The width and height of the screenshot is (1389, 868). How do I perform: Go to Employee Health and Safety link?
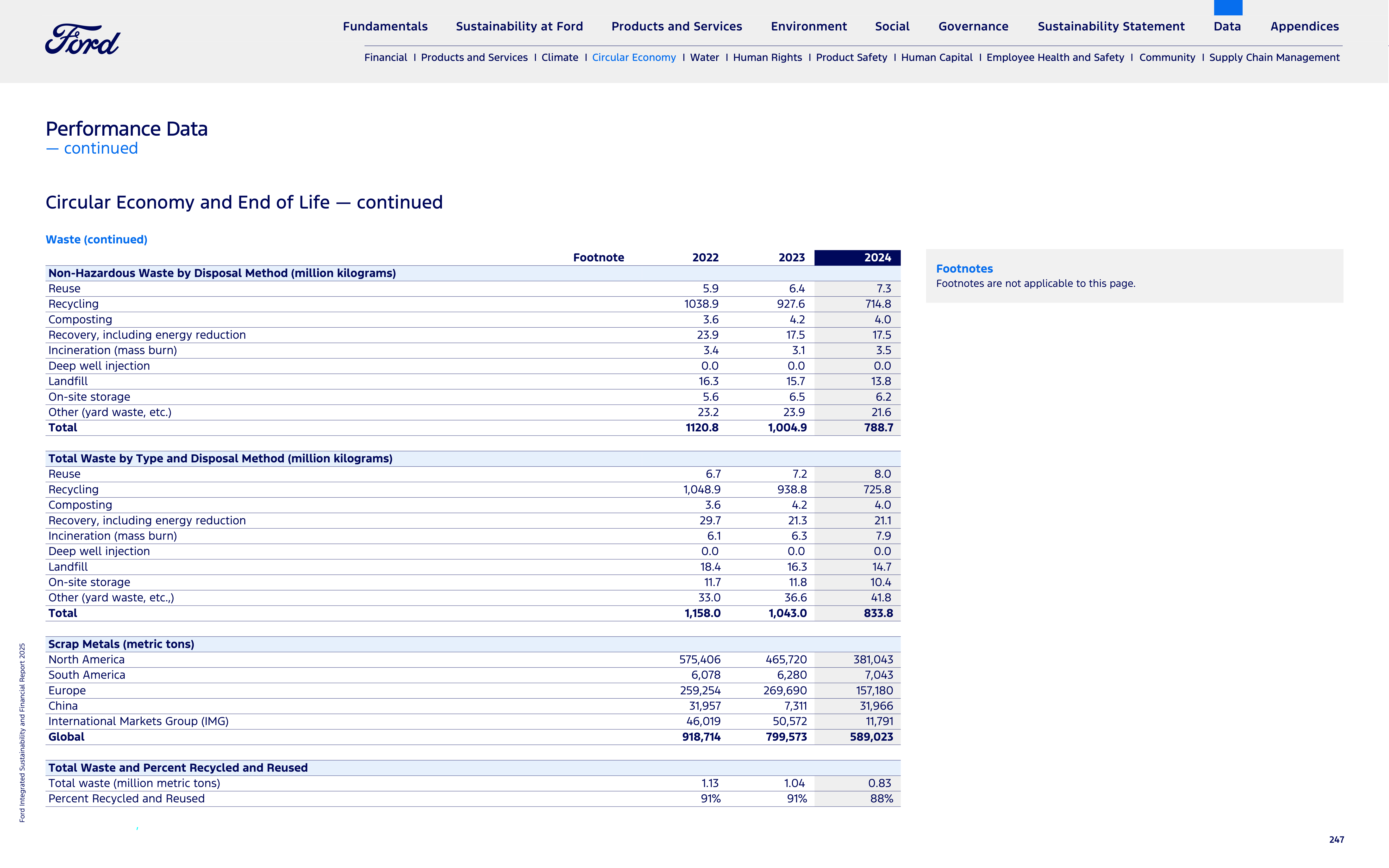click(x=1055, y=58)
